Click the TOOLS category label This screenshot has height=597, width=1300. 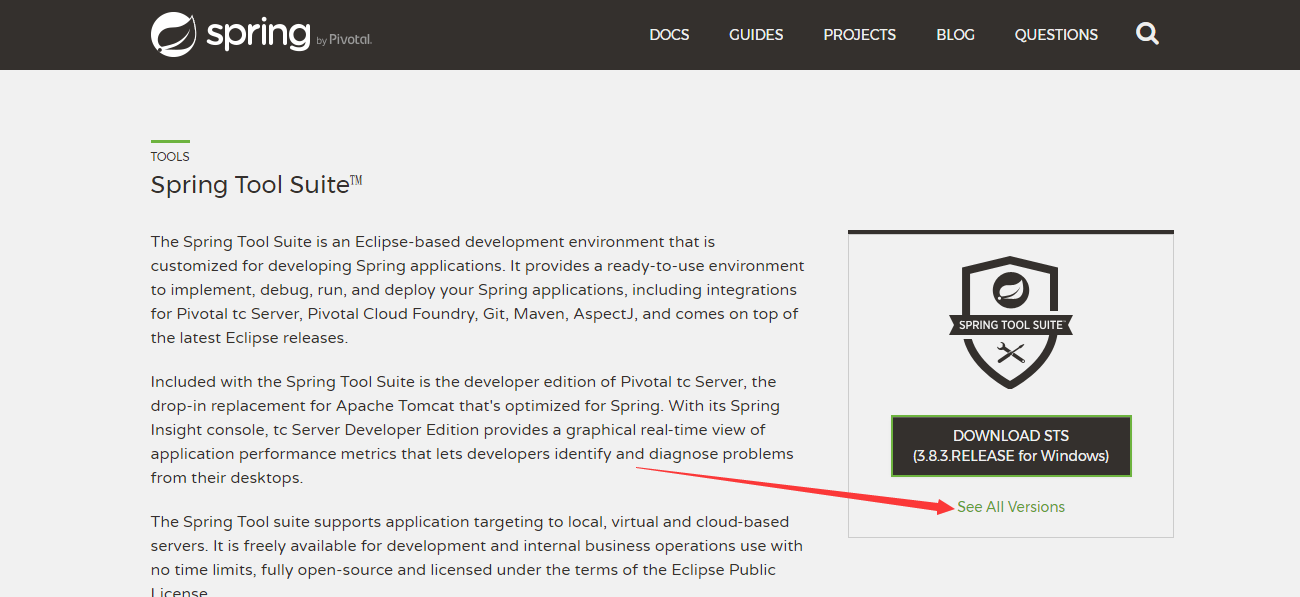[170, 157]
